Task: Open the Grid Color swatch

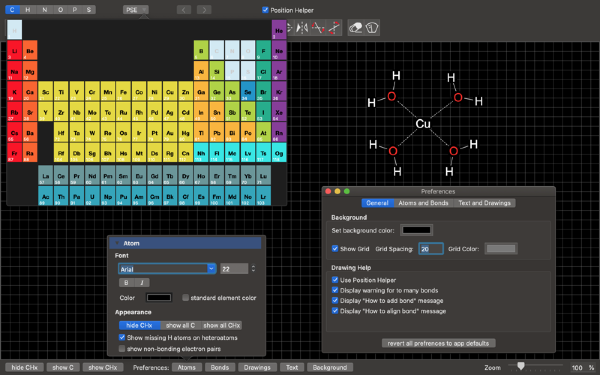Action: [501, 248]
